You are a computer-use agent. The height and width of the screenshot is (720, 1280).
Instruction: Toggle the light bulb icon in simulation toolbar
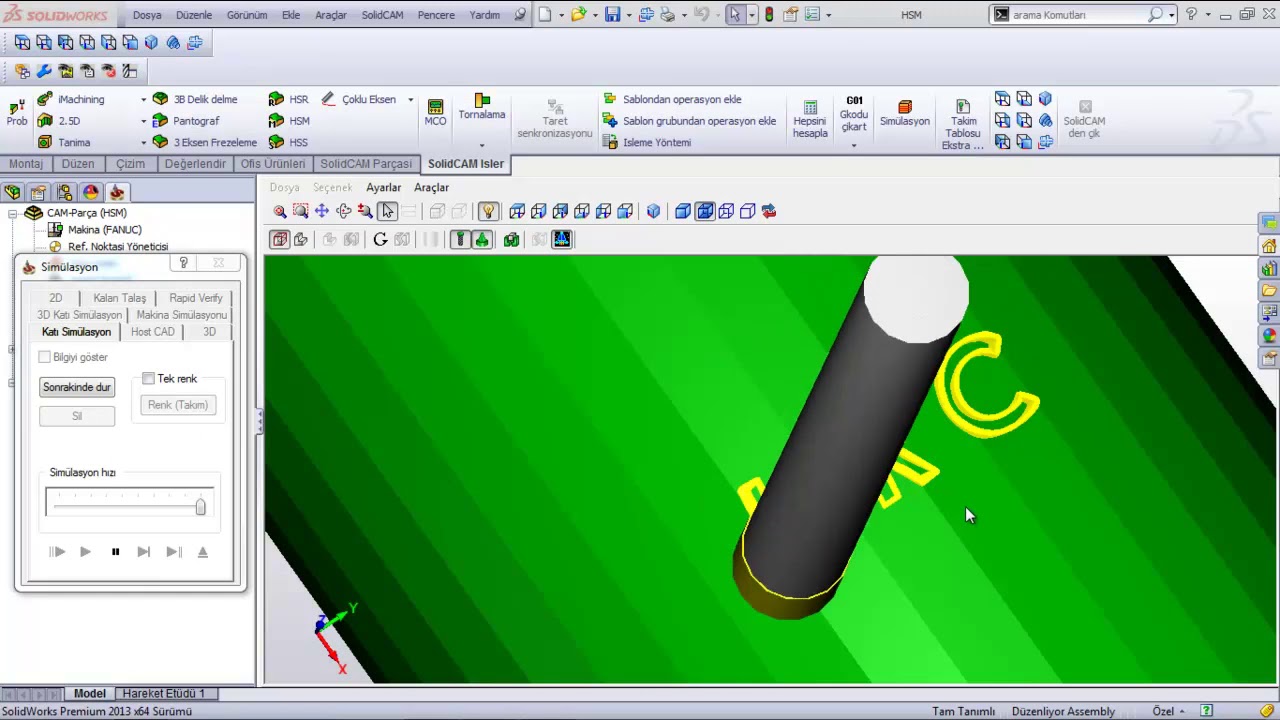point(488,211)
